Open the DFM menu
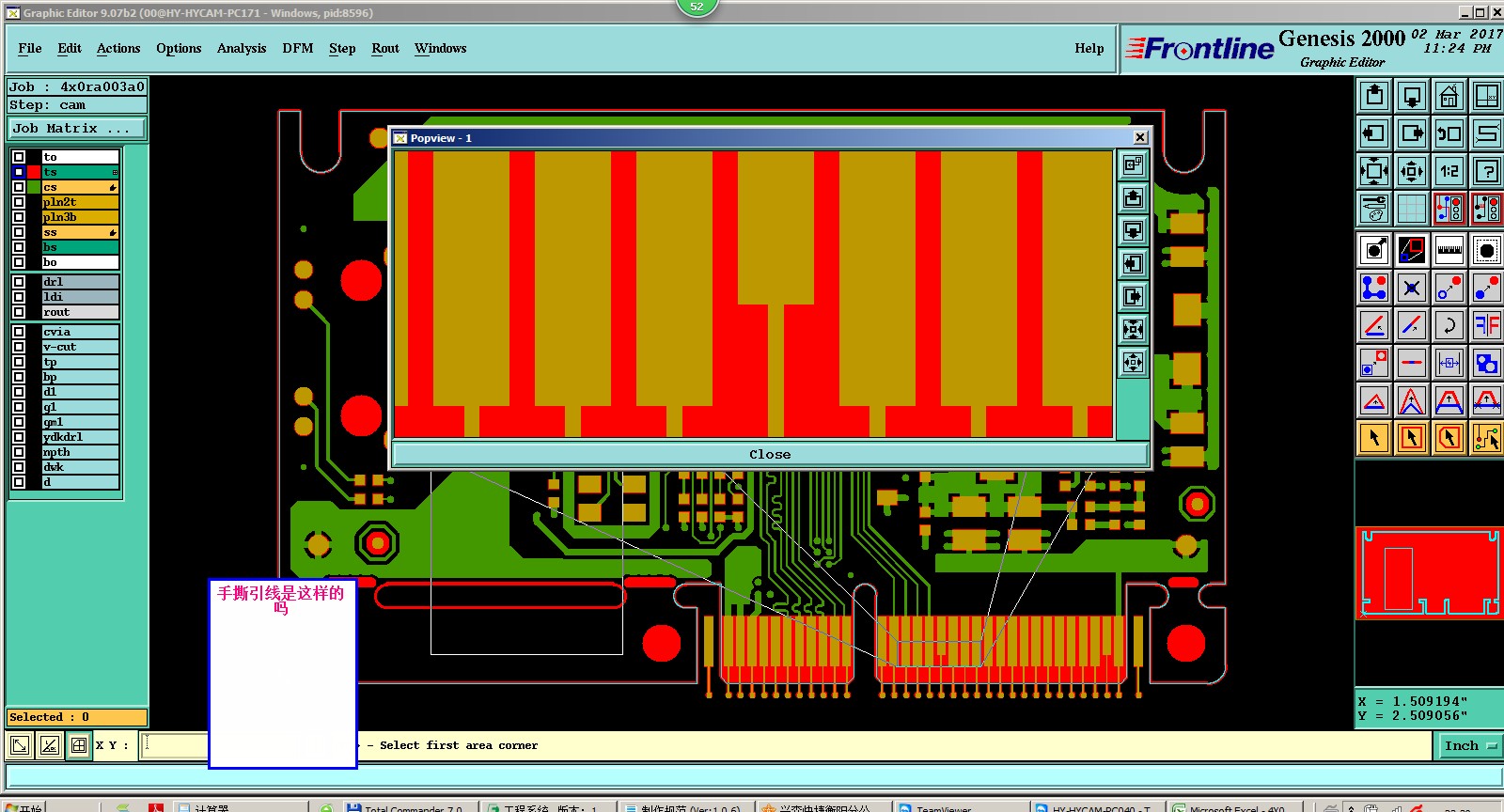1504x812 pixels. coord(298,48)
